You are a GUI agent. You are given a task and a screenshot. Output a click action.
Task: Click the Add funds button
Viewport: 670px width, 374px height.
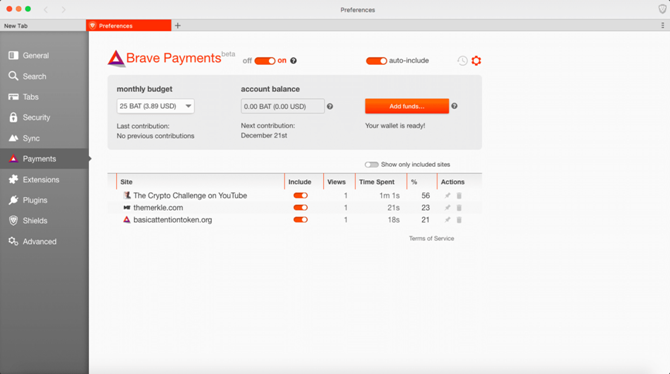tap(407, 106)
